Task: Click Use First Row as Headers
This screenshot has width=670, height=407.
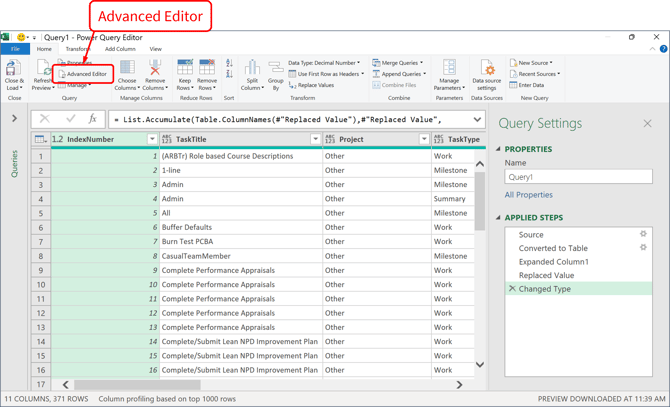Action: [x=326, y=74]
